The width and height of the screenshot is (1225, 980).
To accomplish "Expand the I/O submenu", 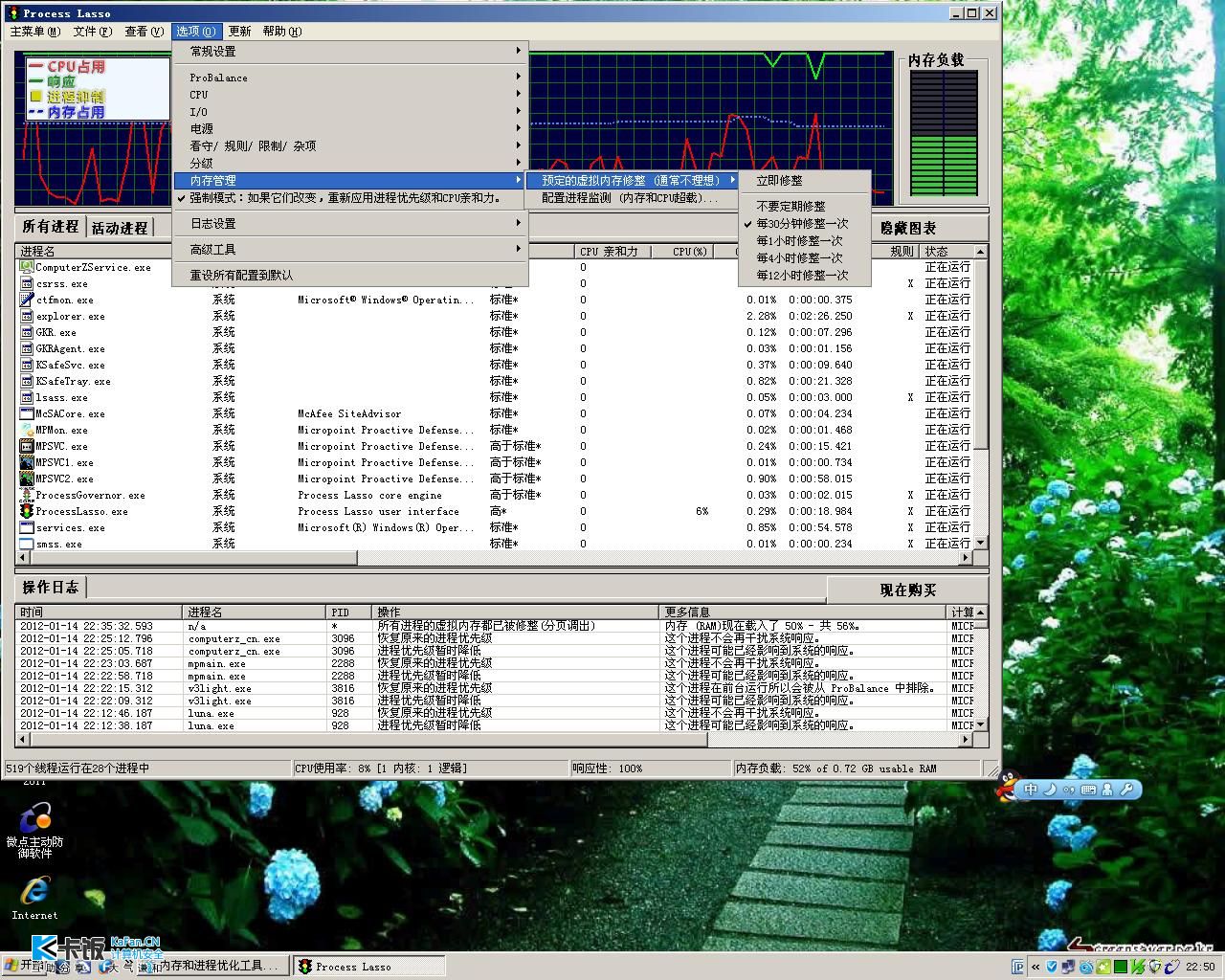I will pyautogui.click(x=350, y=112).
